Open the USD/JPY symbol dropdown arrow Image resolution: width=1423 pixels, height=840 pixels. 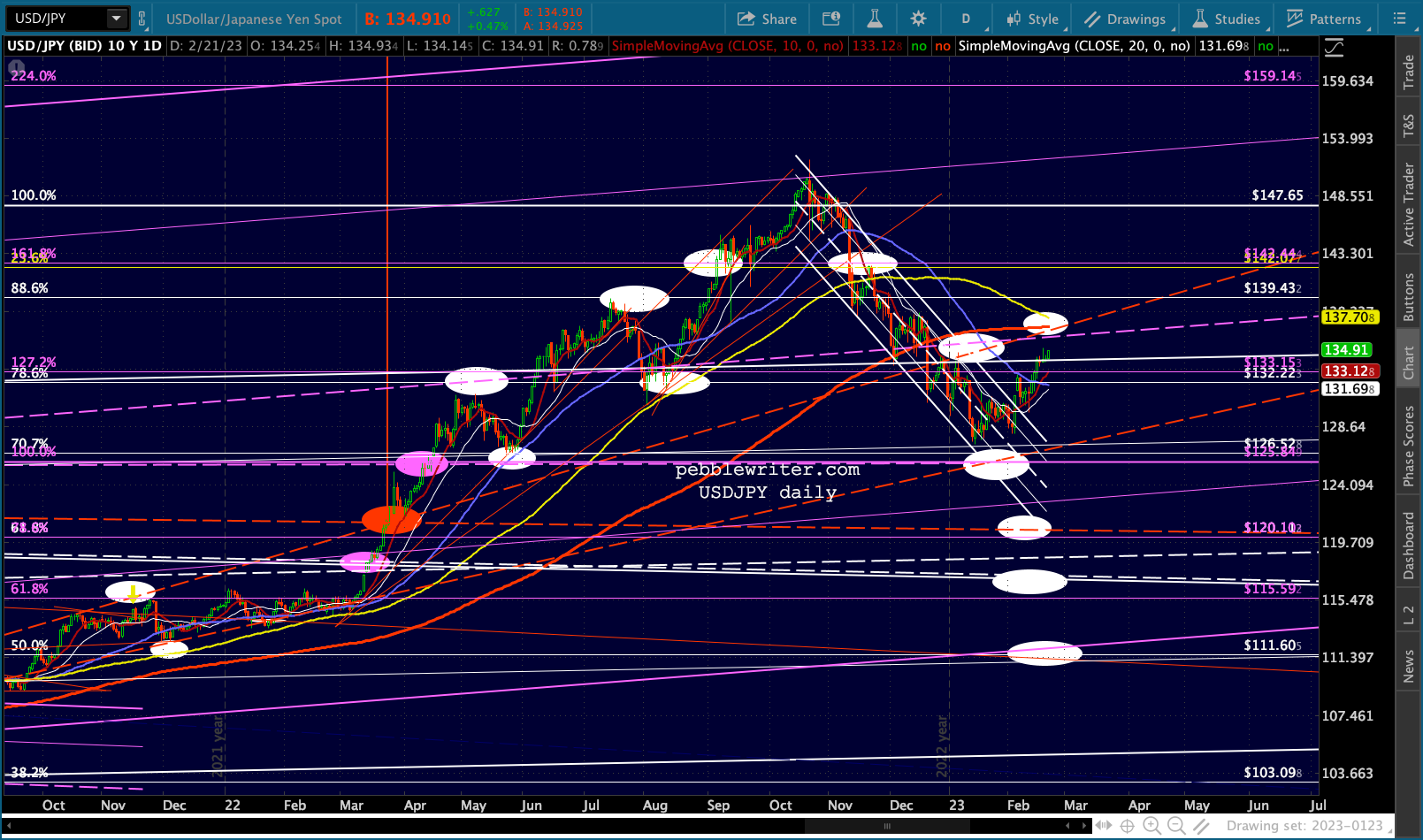pos(116,19)
